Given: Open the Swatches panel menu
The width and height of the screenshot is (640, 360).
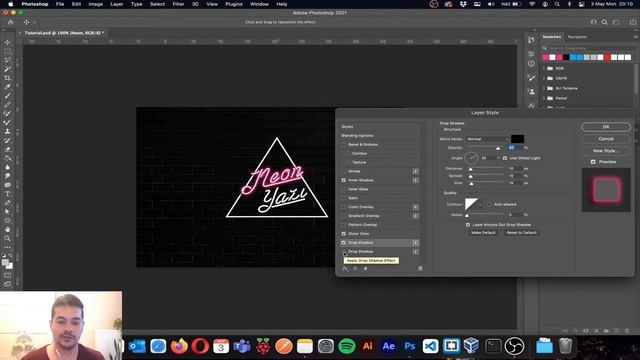Looking at the screenshot, I should click(636, 37).
